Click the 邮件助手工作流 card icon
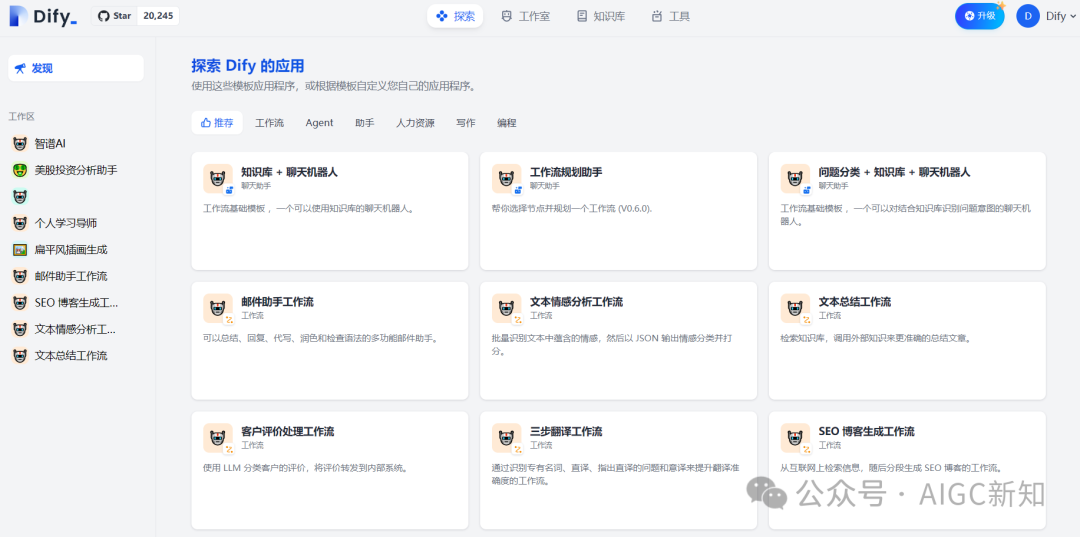The height and width of the screenshot is (537, 1080). [x=218, y=308]
